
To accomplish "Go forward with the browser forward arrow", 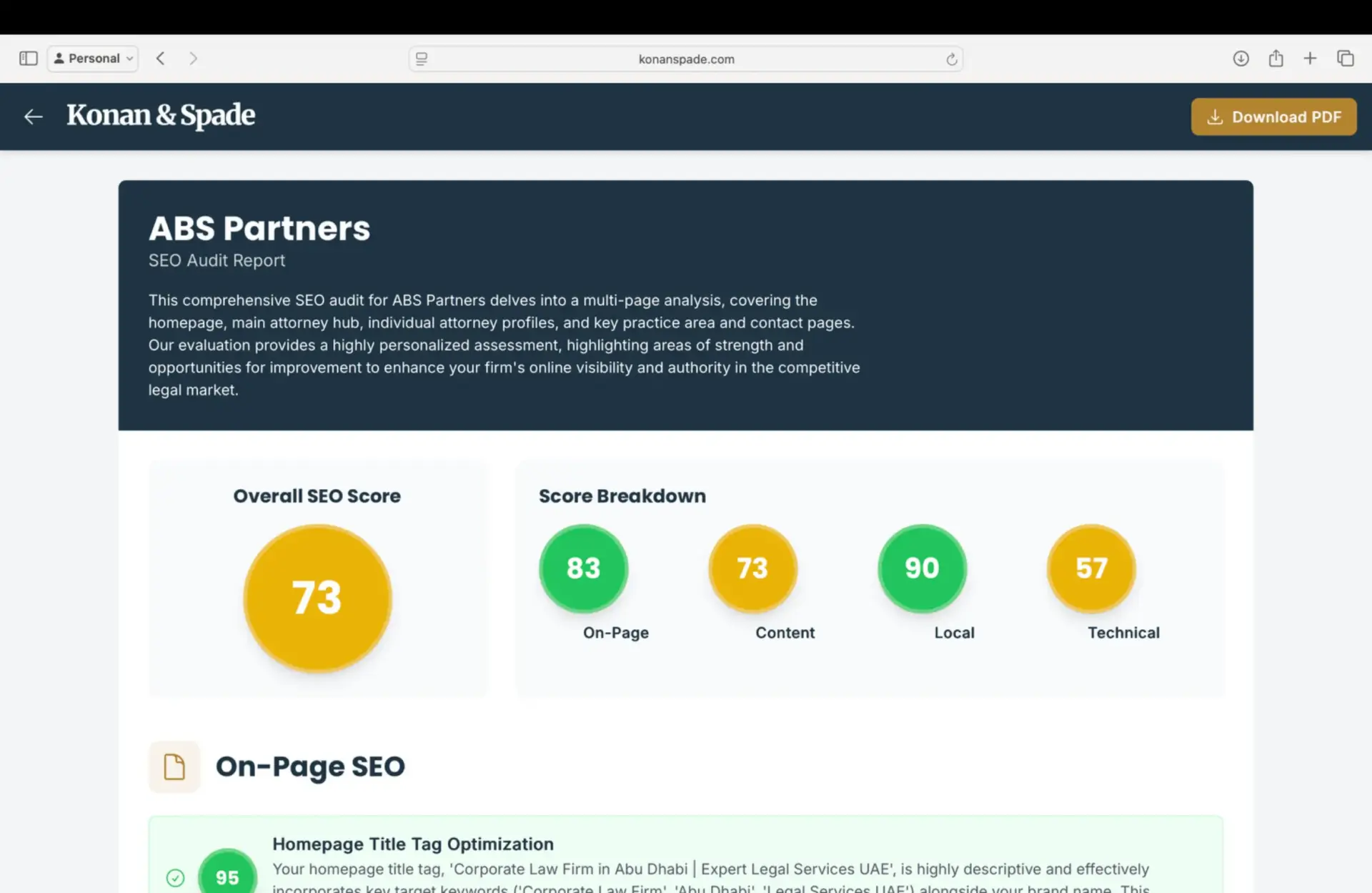I will [193, 59].
